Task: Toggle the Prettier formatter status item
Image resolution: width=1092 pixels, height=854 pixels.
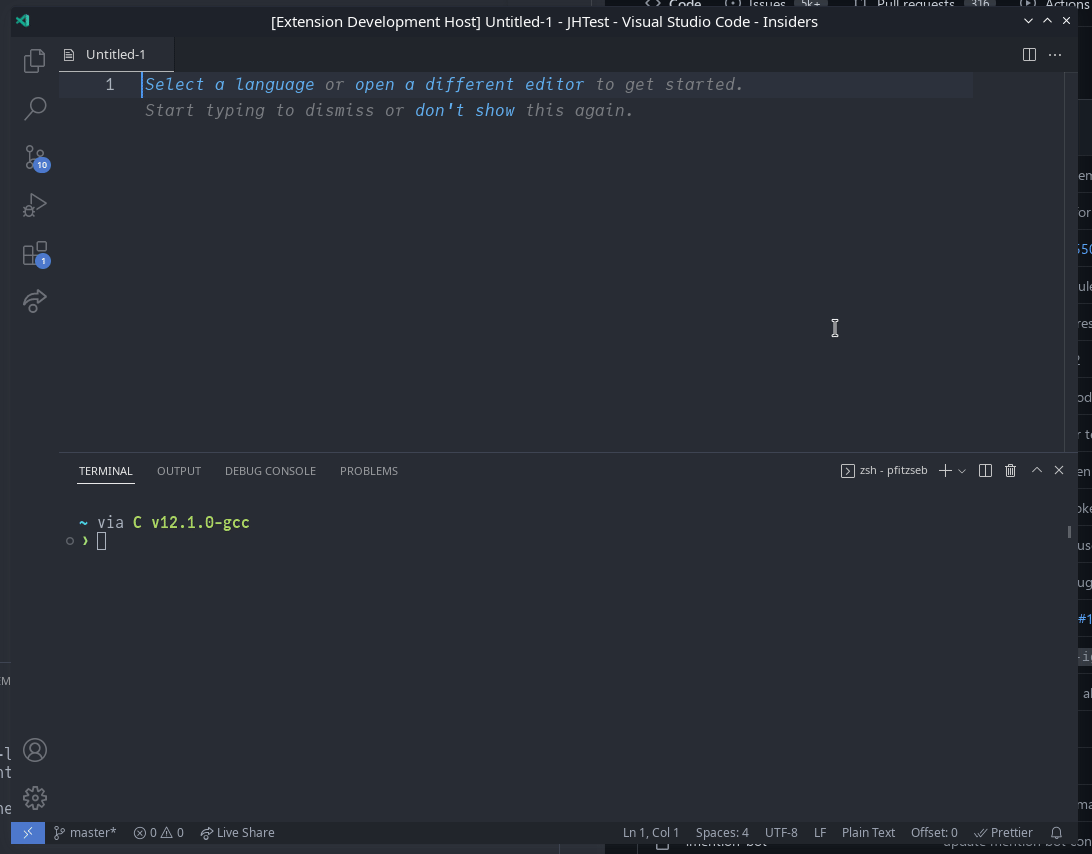Action: [1003, 832]
